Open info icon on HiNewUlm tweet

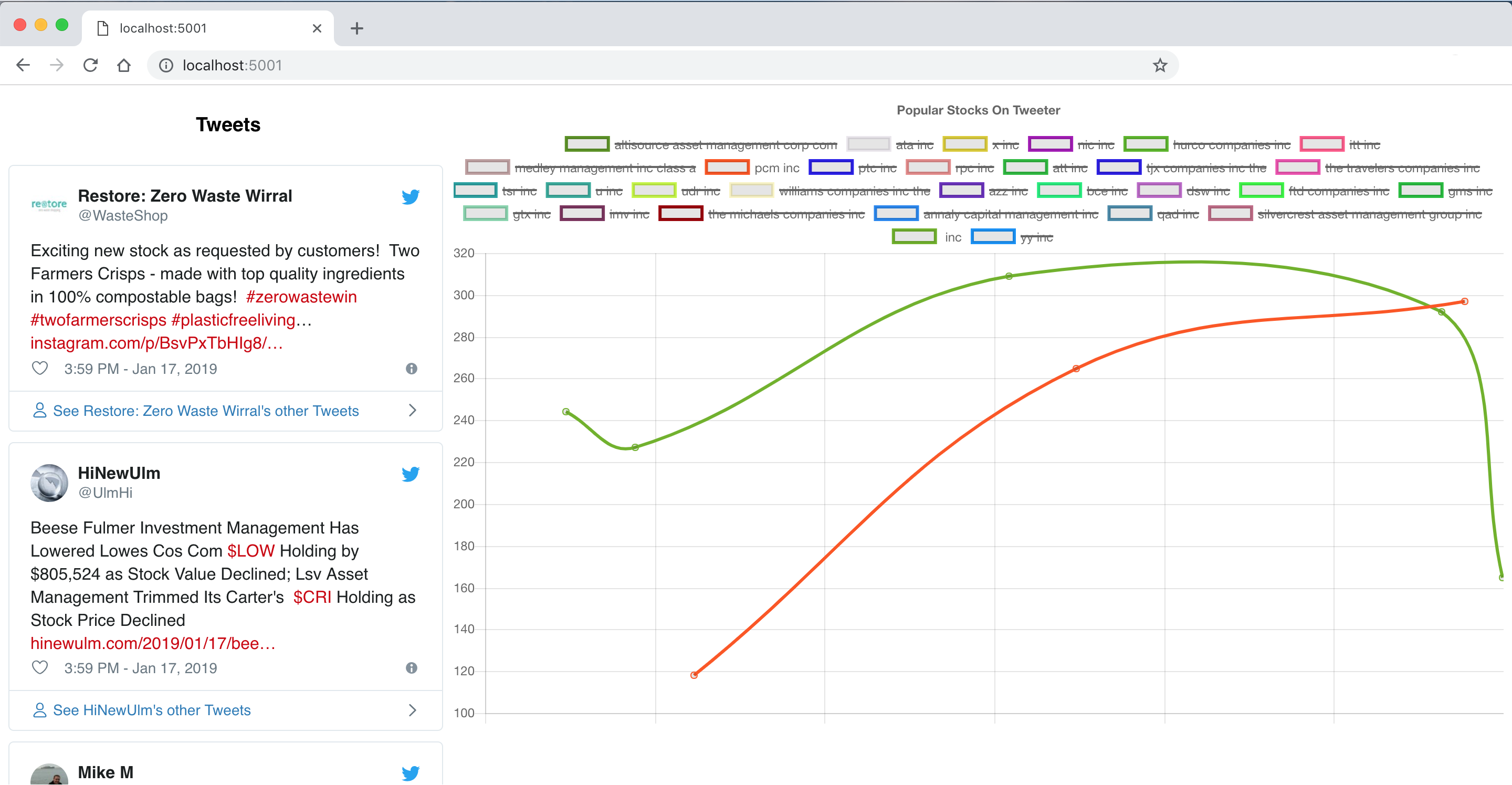(x=412, y=668)
